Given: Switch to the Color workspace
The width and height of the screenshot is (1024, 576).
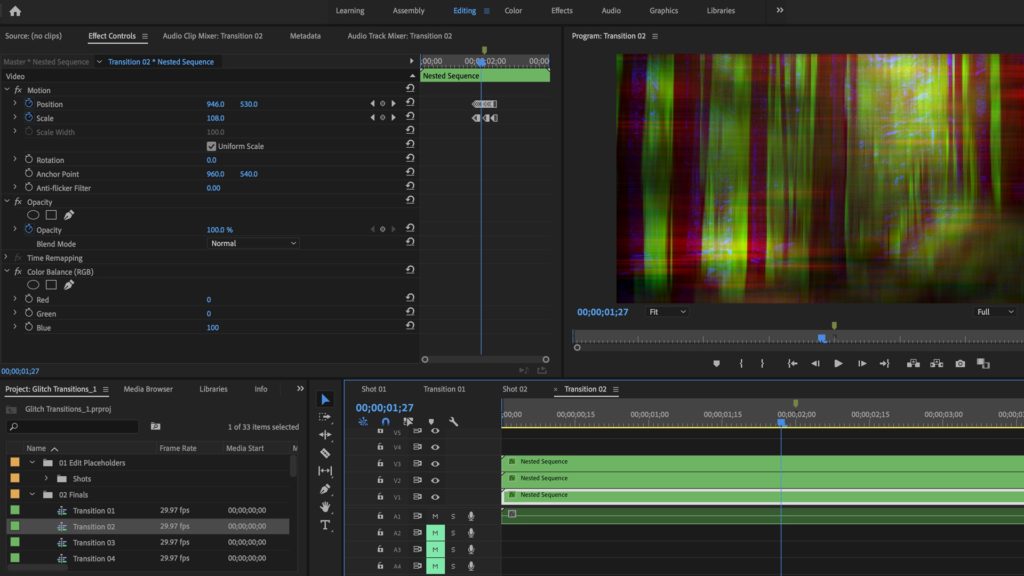Looking at the screenshot, I should click(x=513, y=11).
